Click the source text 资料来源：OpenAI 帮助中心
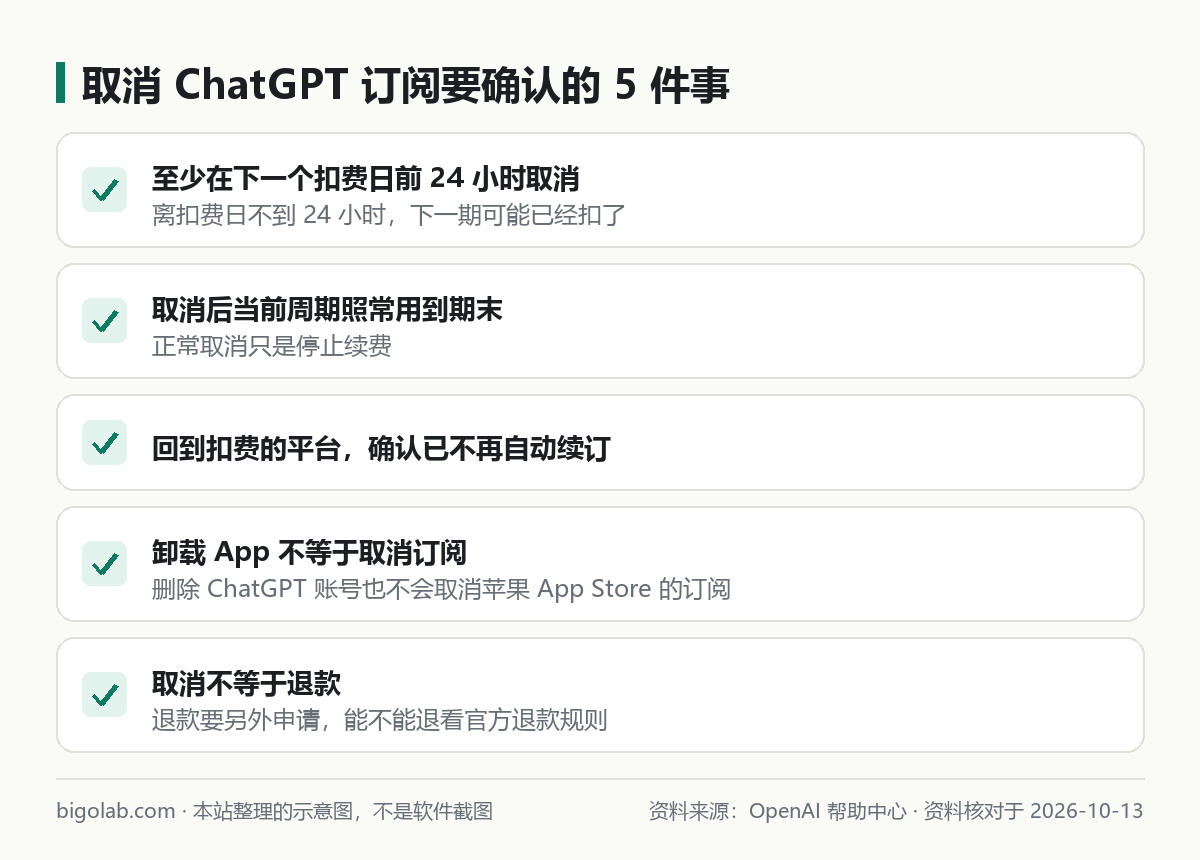 coord(778,811)
